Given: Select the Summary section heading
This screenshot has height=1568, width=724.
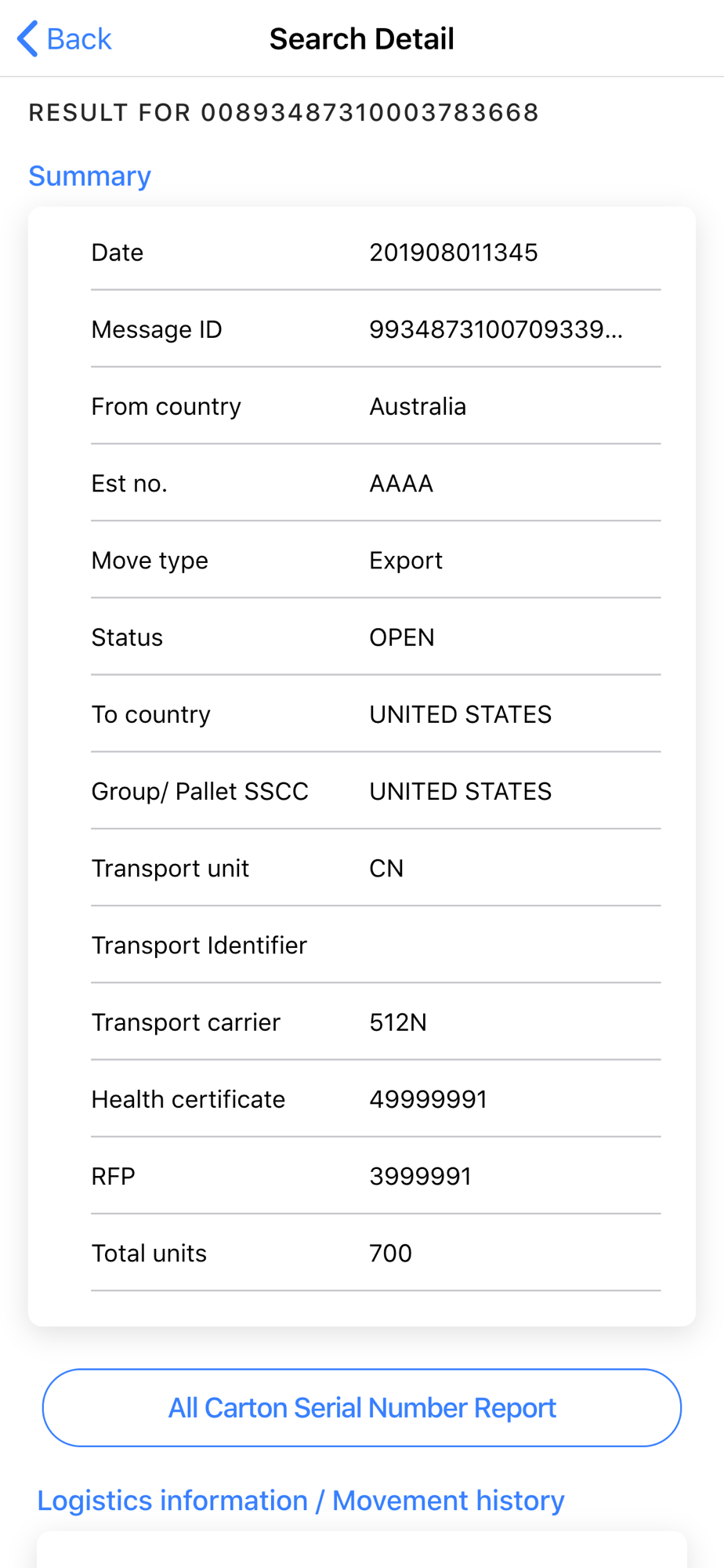Looking at the screenshot, I should [x=90, y=176].
